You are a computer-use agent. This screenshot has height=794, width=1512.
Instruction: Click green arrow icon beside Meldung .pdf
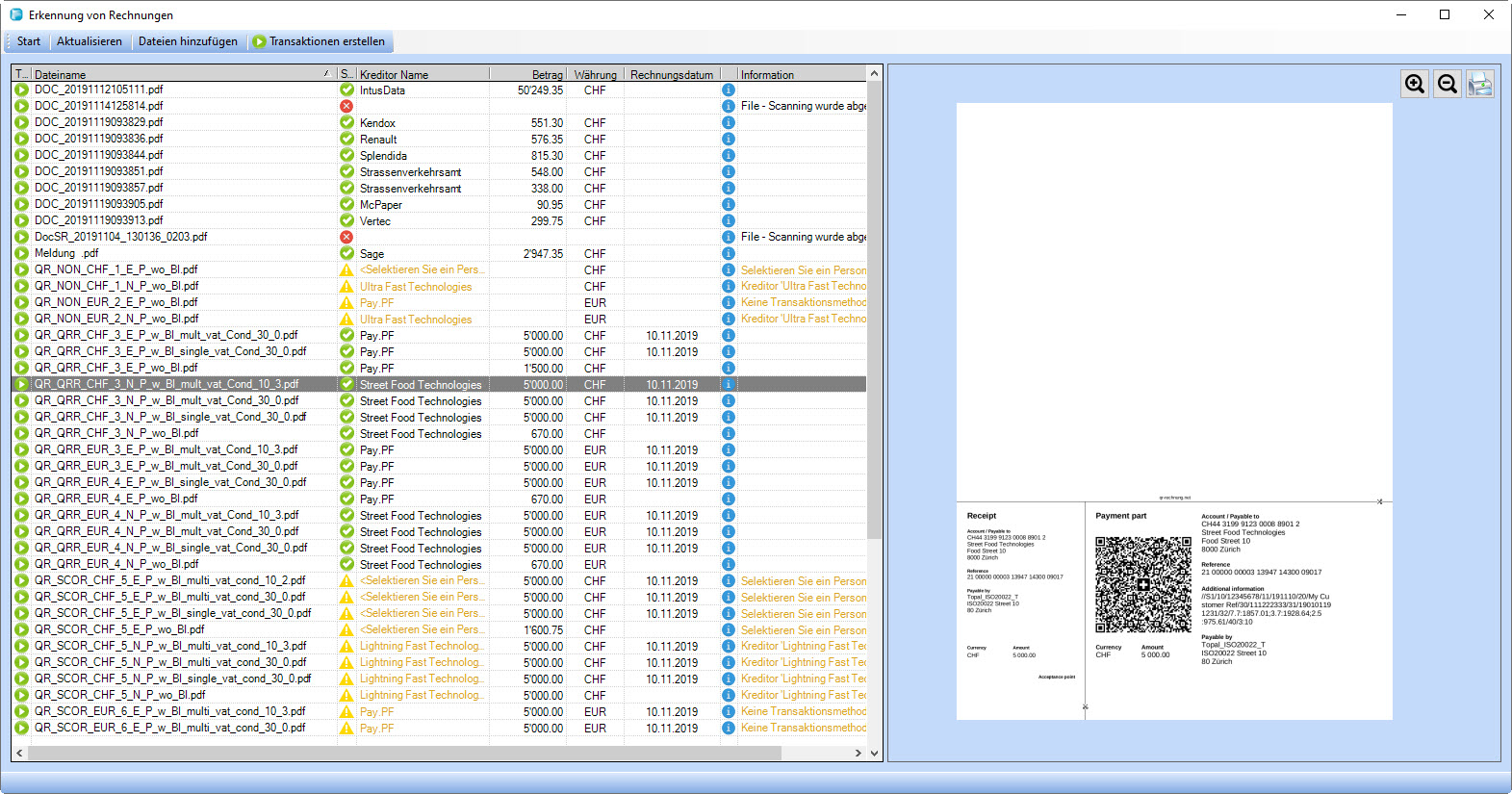(21, 253)
